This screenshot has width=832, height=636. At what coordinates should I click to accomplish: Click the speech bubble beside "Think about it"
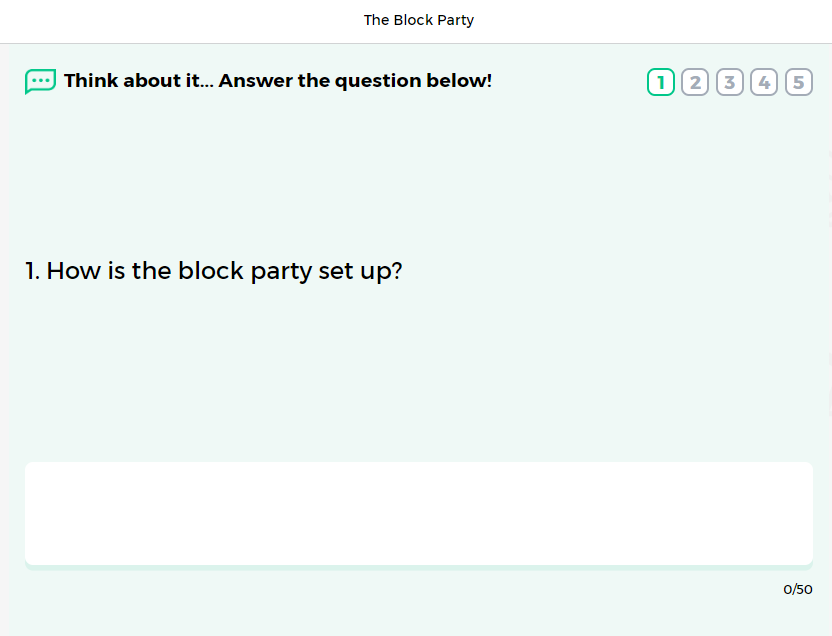[x=40, y=81]
